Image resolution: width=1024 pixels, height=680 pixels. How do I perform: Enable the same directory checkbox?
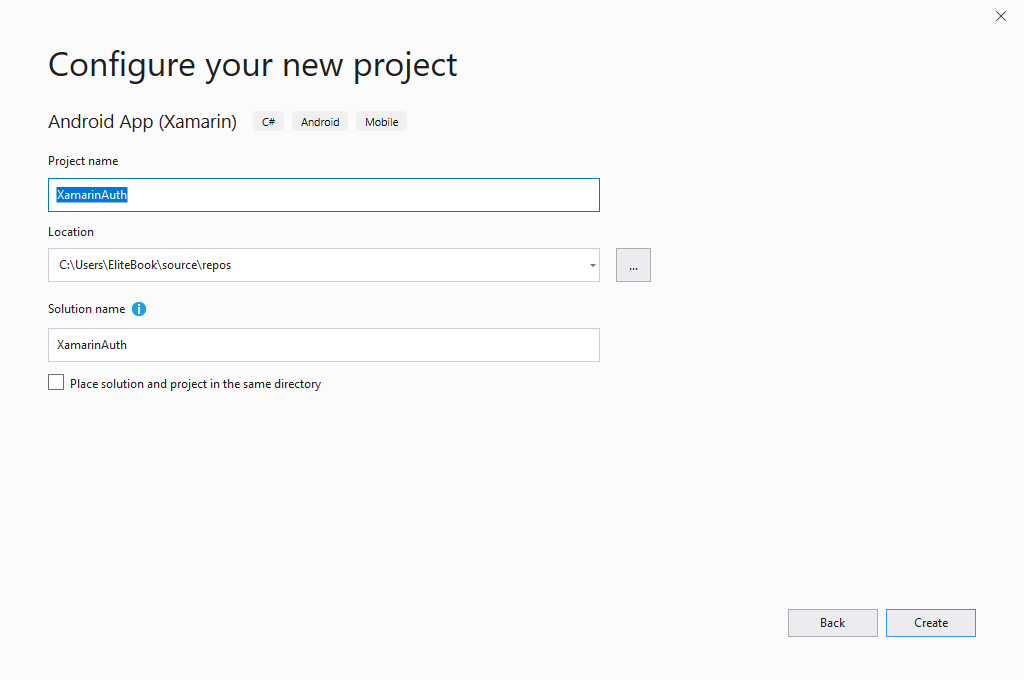56,382
